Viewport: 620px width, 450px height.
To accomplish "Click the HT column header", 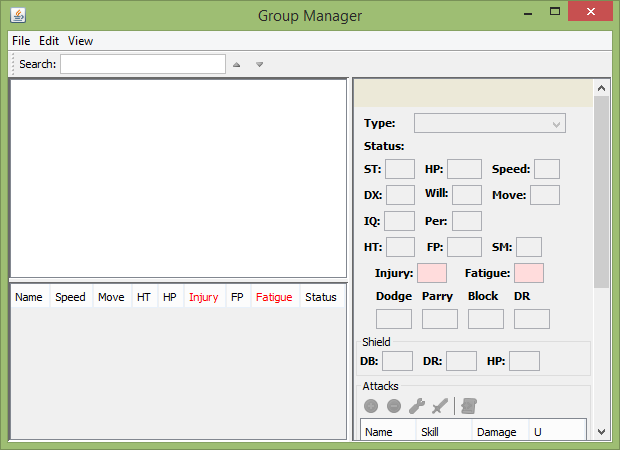I will click(x=144, y=297).
